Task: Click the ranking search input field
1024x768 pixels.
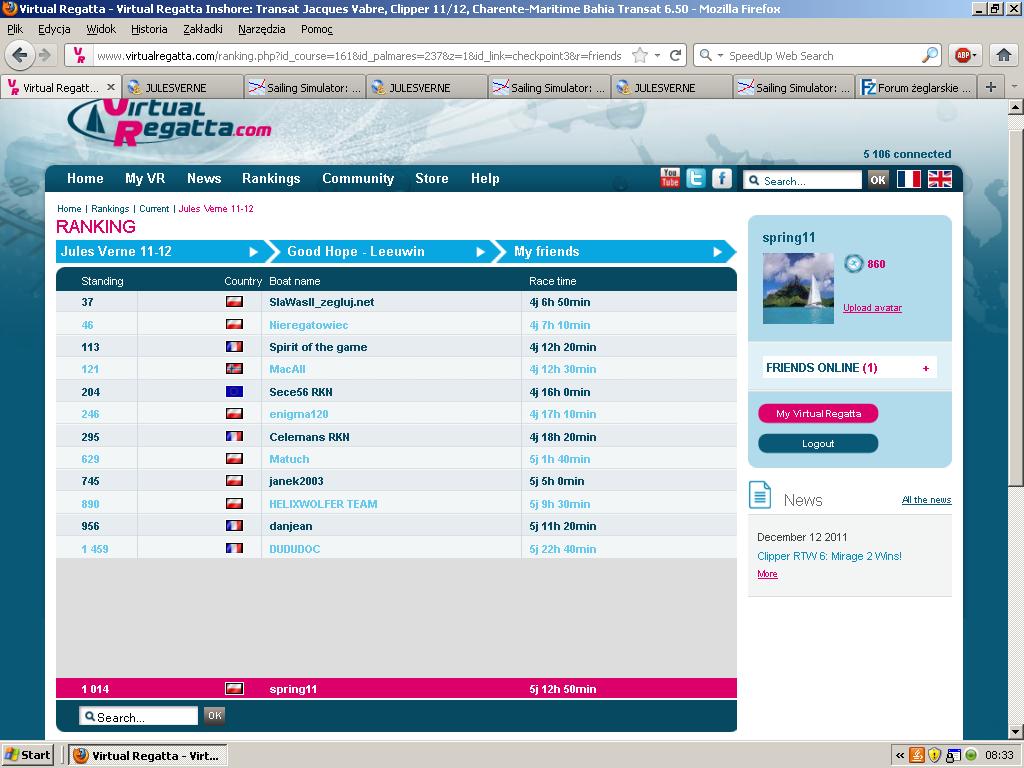Action: (x=140, y=716)
